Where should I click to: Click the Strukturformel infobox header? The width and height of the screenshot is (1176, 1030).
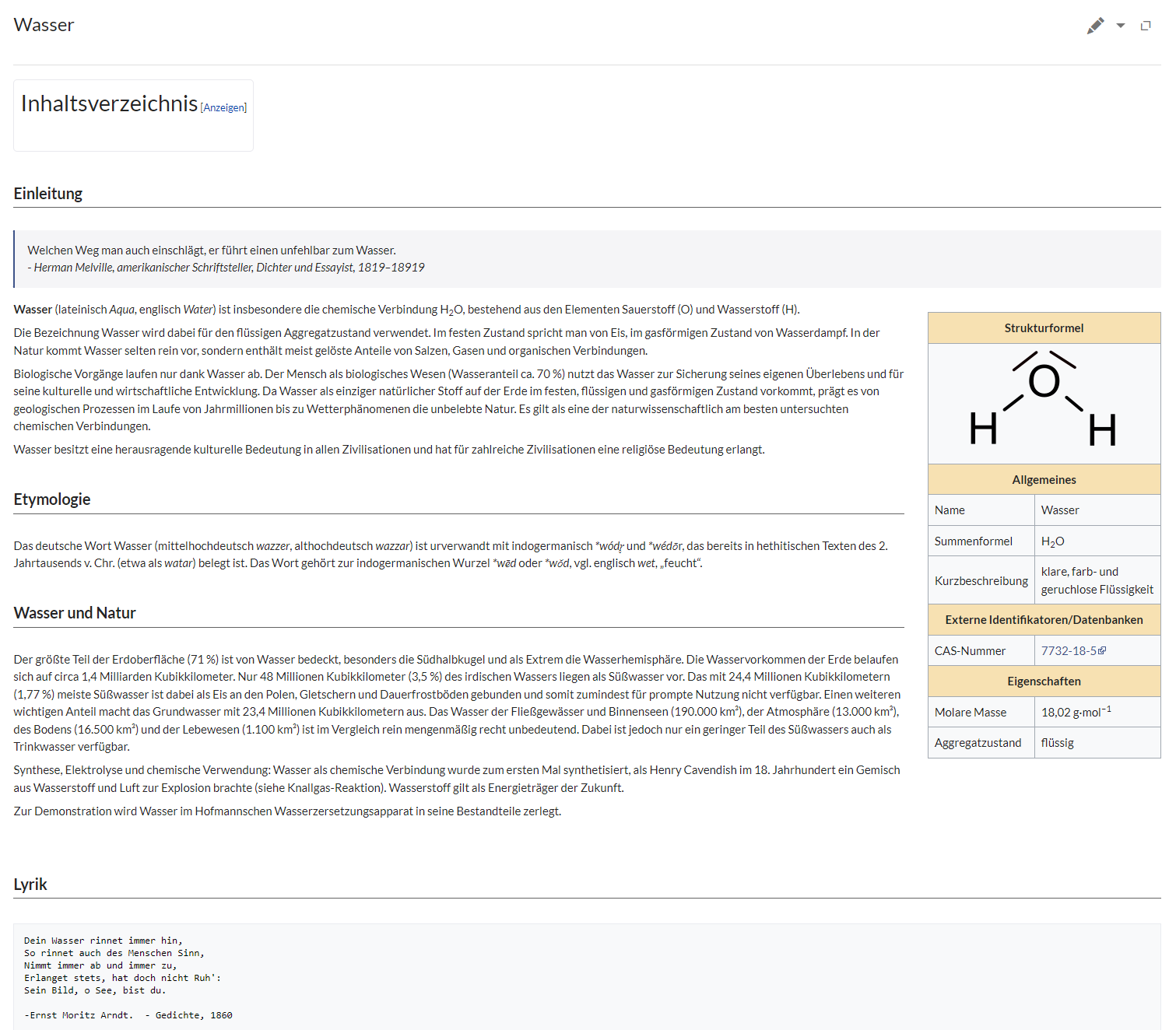1044,328
